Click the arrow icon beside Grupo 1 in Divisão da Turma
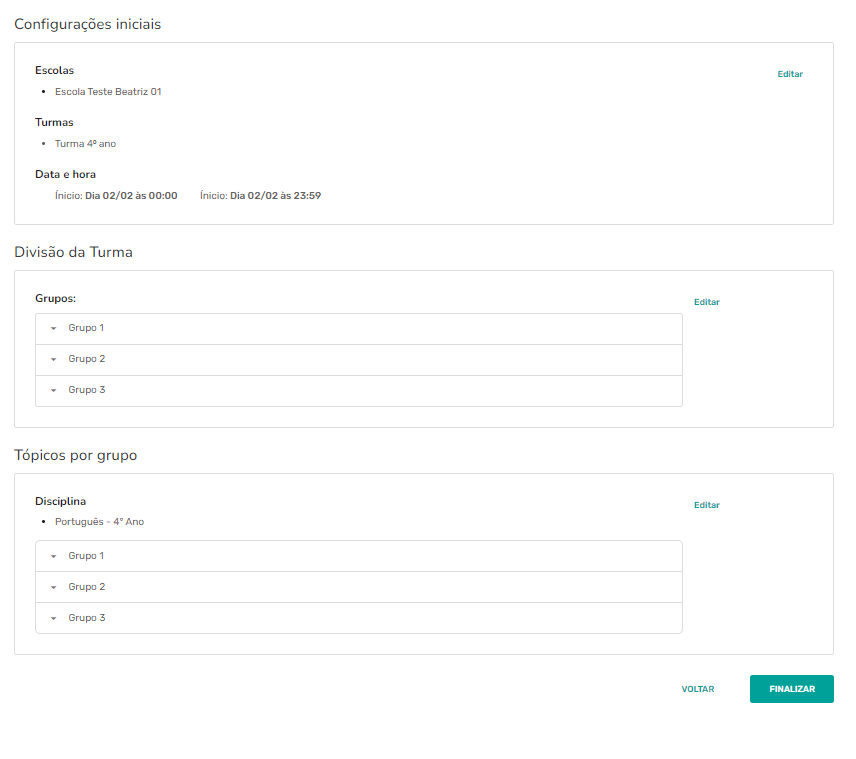This screenshot has height=759, width=856. click(x=53, y=329)
